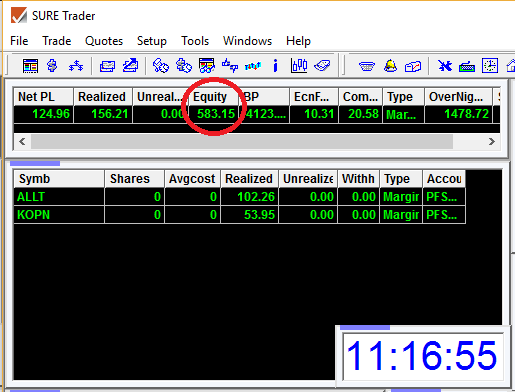Click the right arrow of the horizontal scrollbar
This screenshot has width=515, height=392.
492,142
